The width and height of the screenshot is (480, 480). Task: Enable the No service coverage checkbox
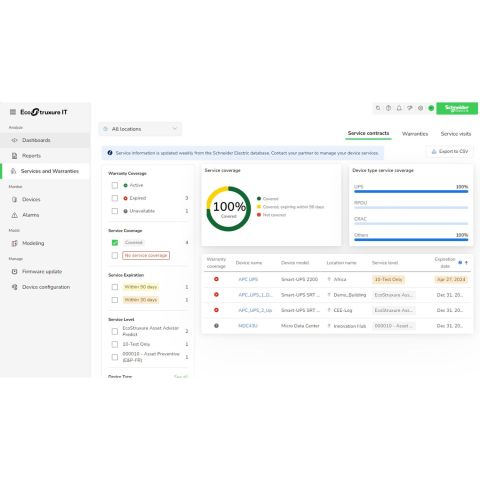click(115, 255)
